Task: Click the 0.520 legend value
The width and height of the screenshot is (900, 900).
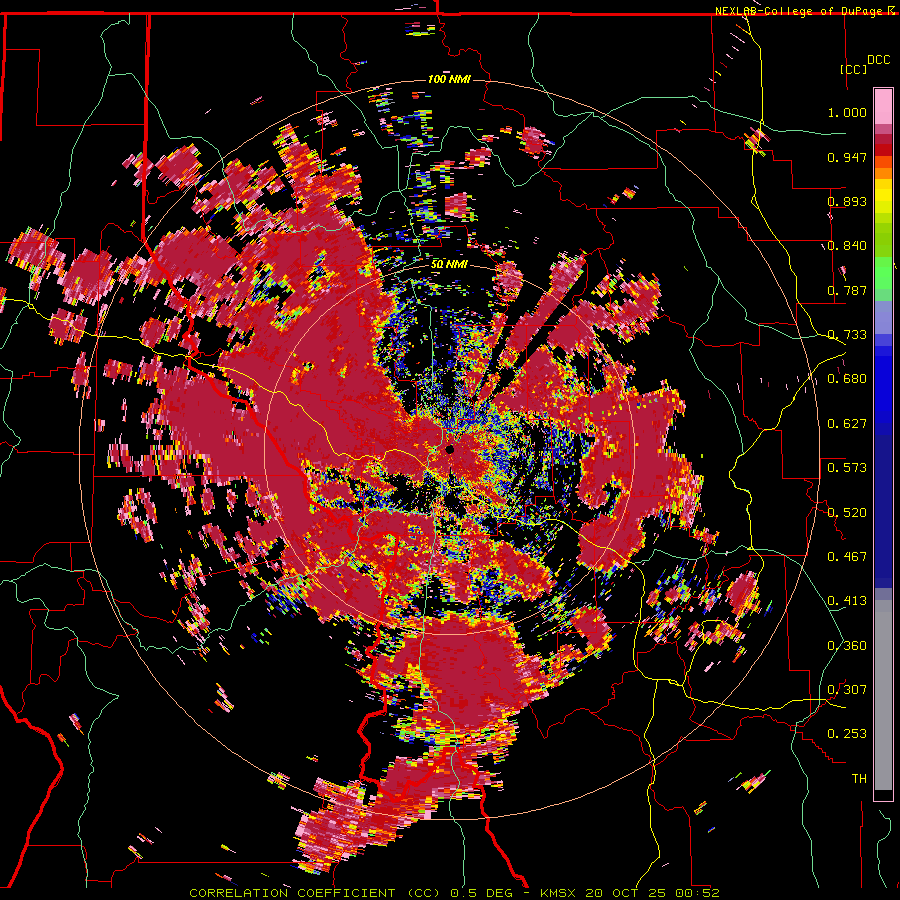Action: [847, 513]
